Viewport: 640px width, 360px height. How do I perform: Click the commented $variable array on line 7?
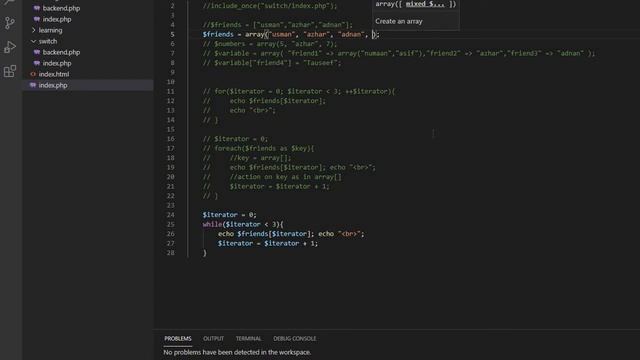[399, 53]
